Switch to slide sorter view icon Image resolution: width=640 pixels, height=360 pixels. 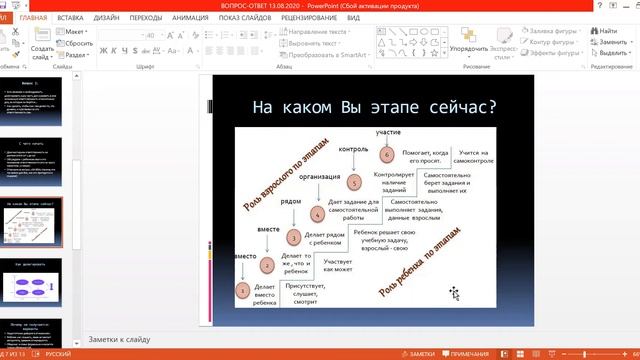(x=520, y=354)
